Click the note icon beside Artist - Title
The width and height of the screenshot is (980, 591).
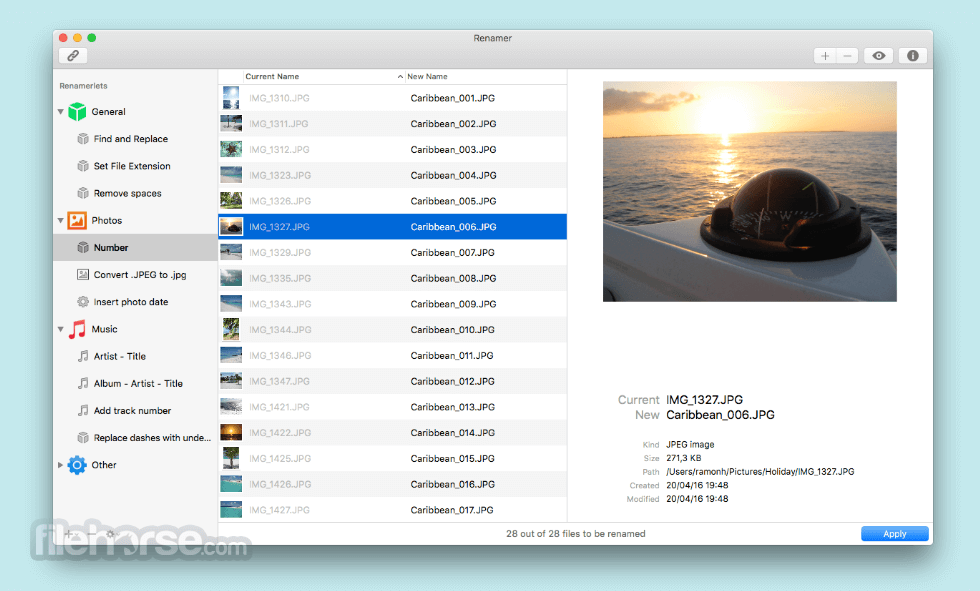[x=82, y=356]
